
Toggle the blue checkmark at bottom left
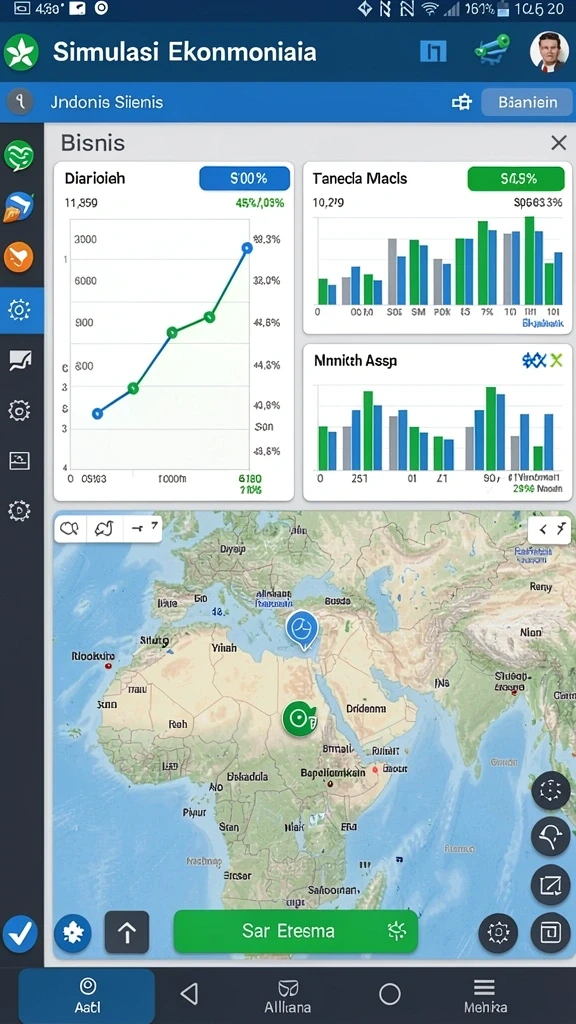(x=21, y=934)
